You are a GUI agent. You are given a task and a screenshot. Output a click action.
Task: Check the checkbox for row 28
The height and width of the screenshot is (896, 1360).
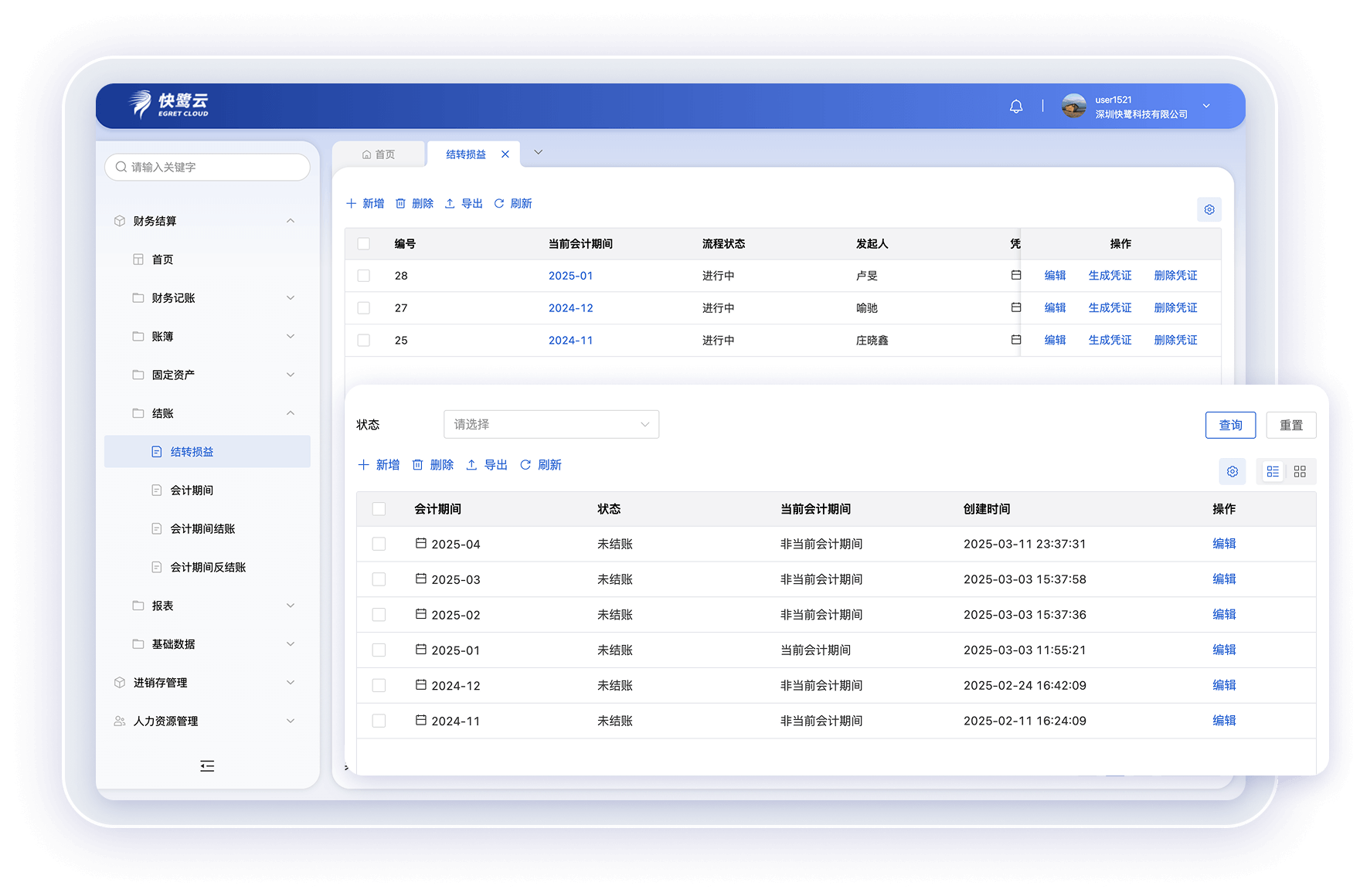[x=364, y=276]
